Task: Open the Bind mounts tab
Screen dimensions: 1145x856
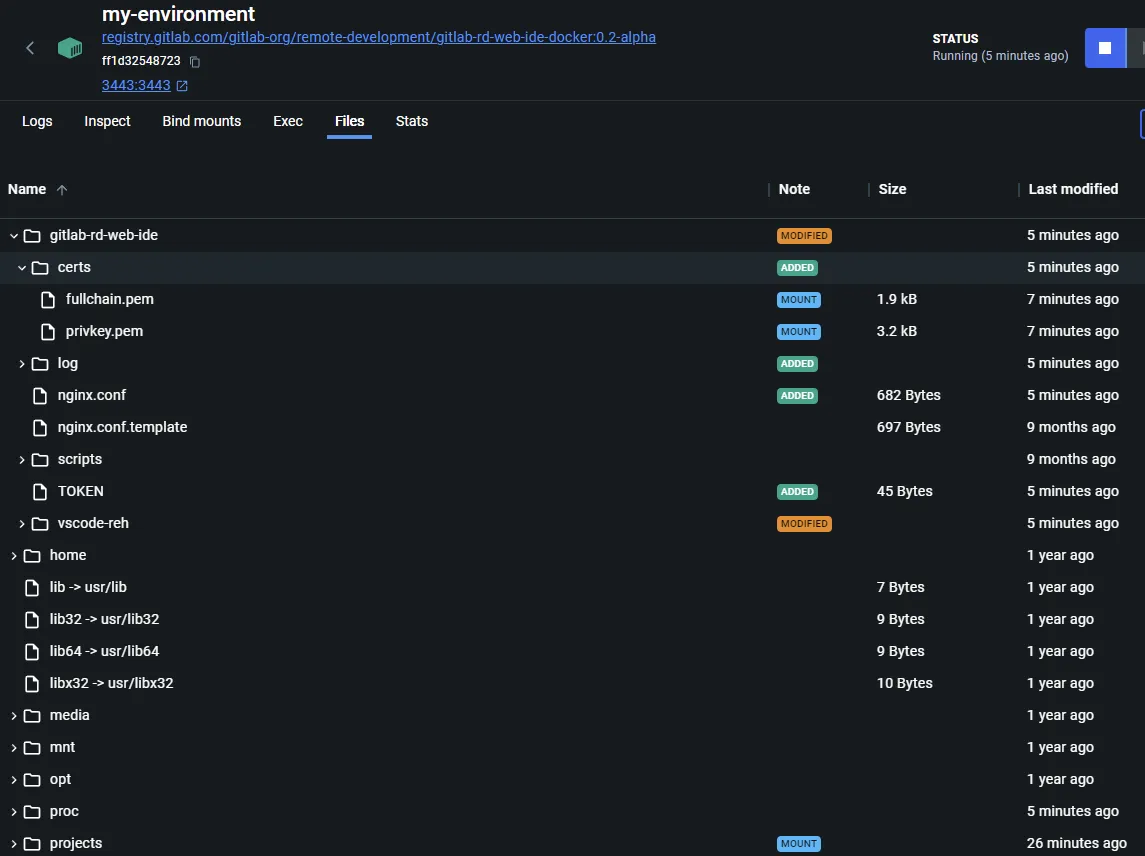Action: 202,121
